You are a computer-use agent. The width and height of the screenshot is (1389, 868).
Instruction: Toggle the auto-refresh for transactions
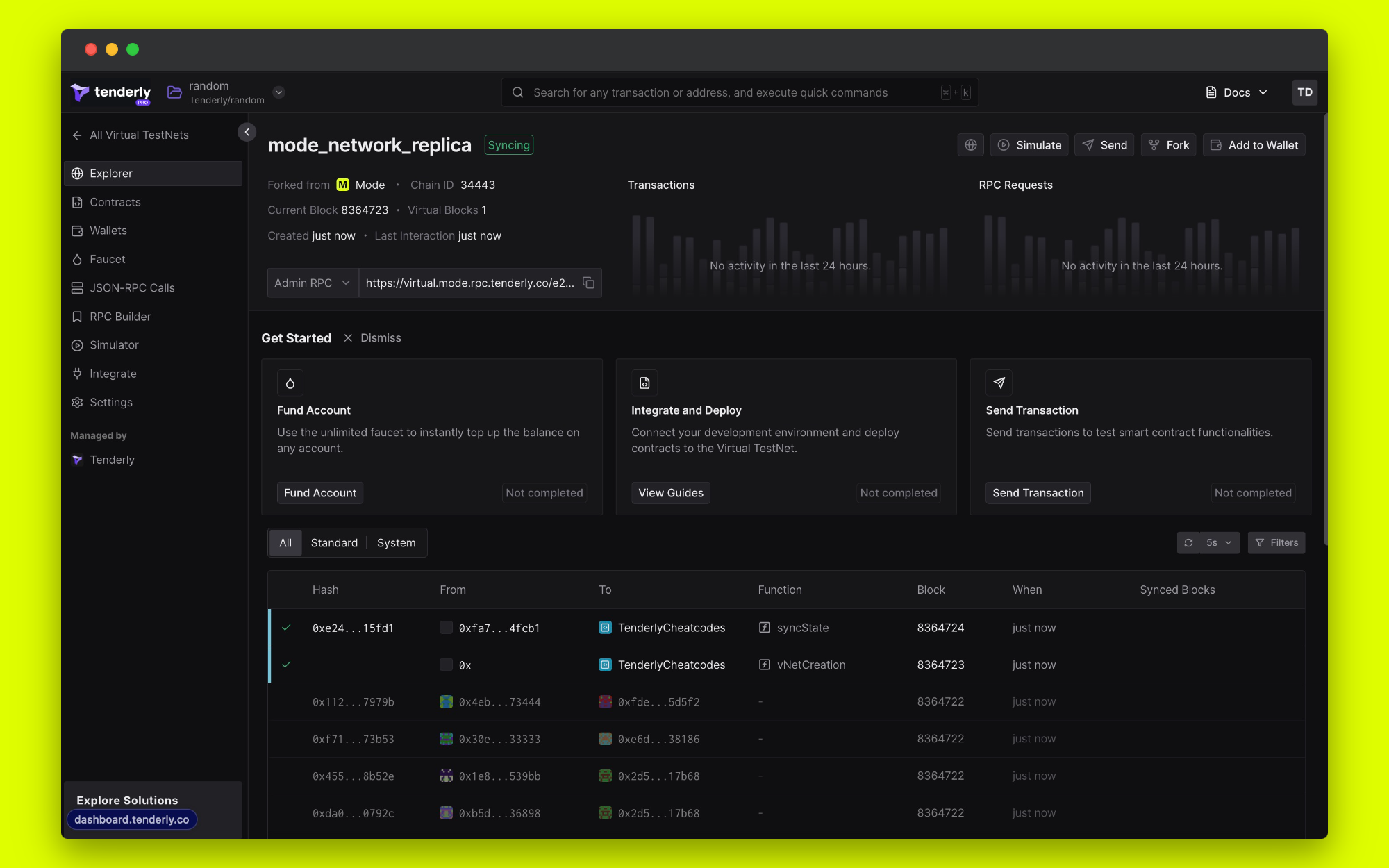click(1188, 542)
